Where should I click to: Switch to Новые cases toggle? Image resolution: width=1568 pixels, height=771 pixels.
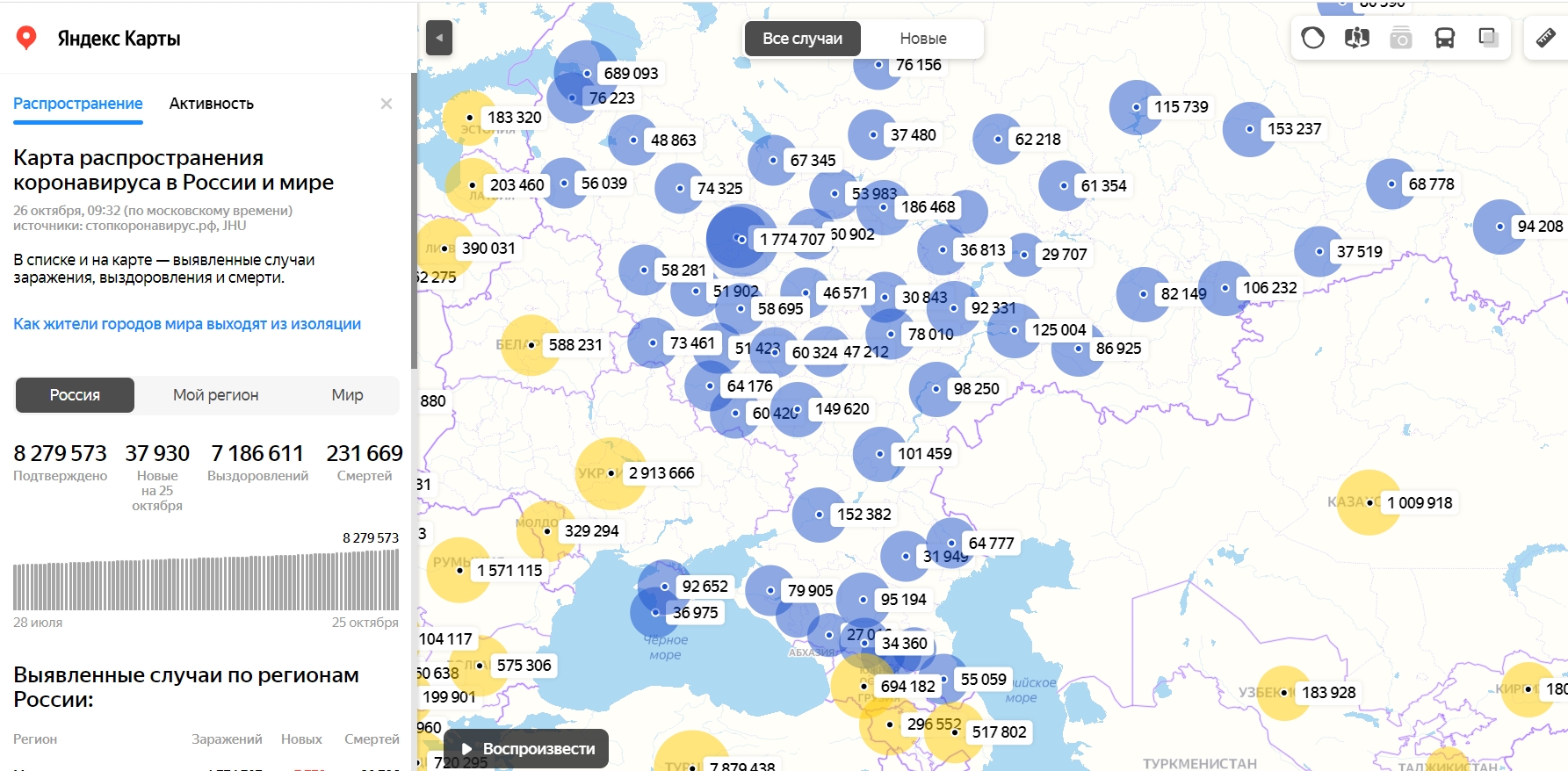pos(922,39)
